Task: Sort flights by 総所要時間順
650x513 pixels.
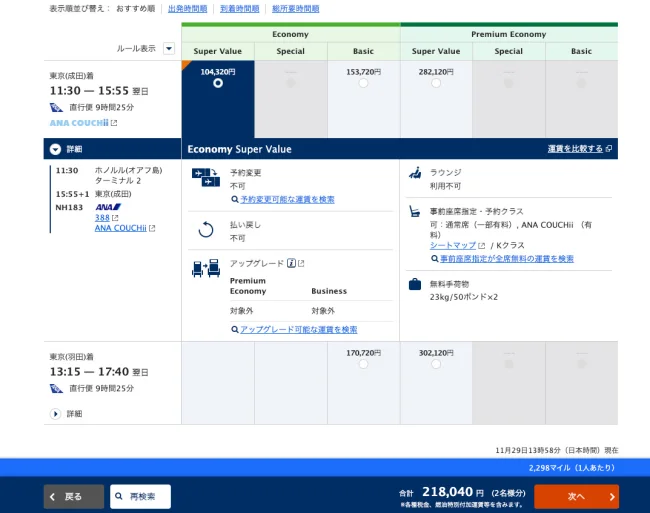Action: pos(295,9)
